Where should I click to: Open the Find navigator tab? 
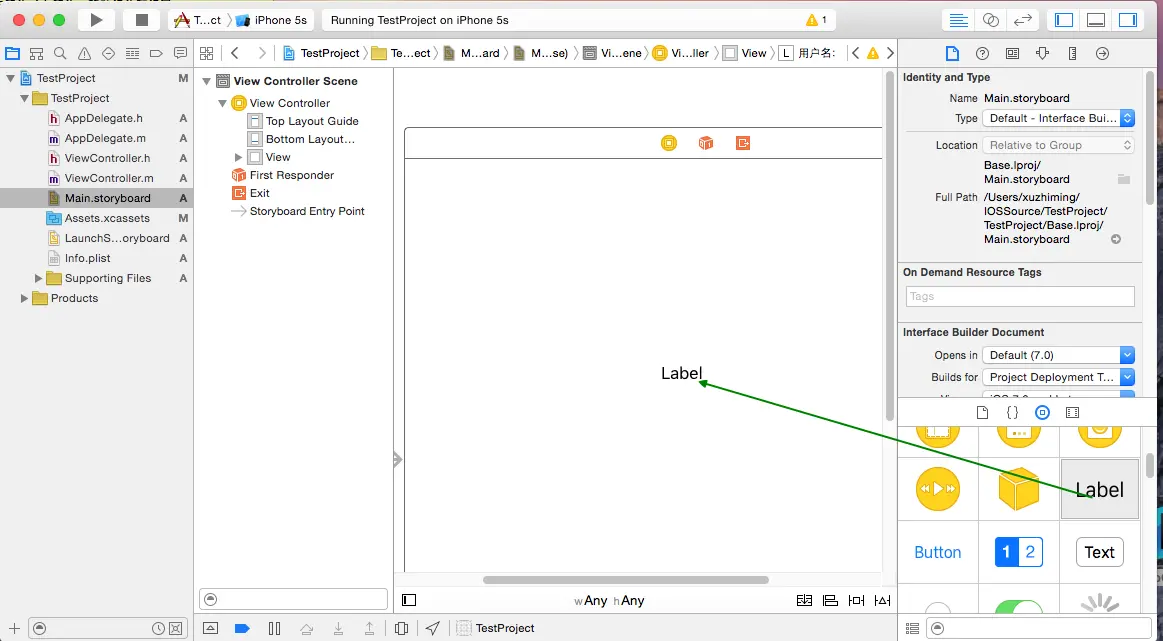coord(60,53)
